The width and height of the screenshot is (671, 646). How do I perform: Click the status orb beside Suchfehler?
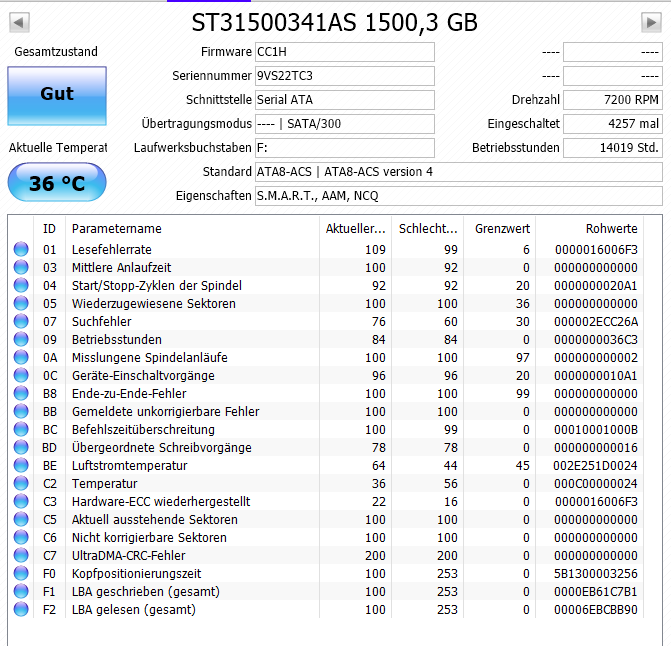[x=21, y=321]
